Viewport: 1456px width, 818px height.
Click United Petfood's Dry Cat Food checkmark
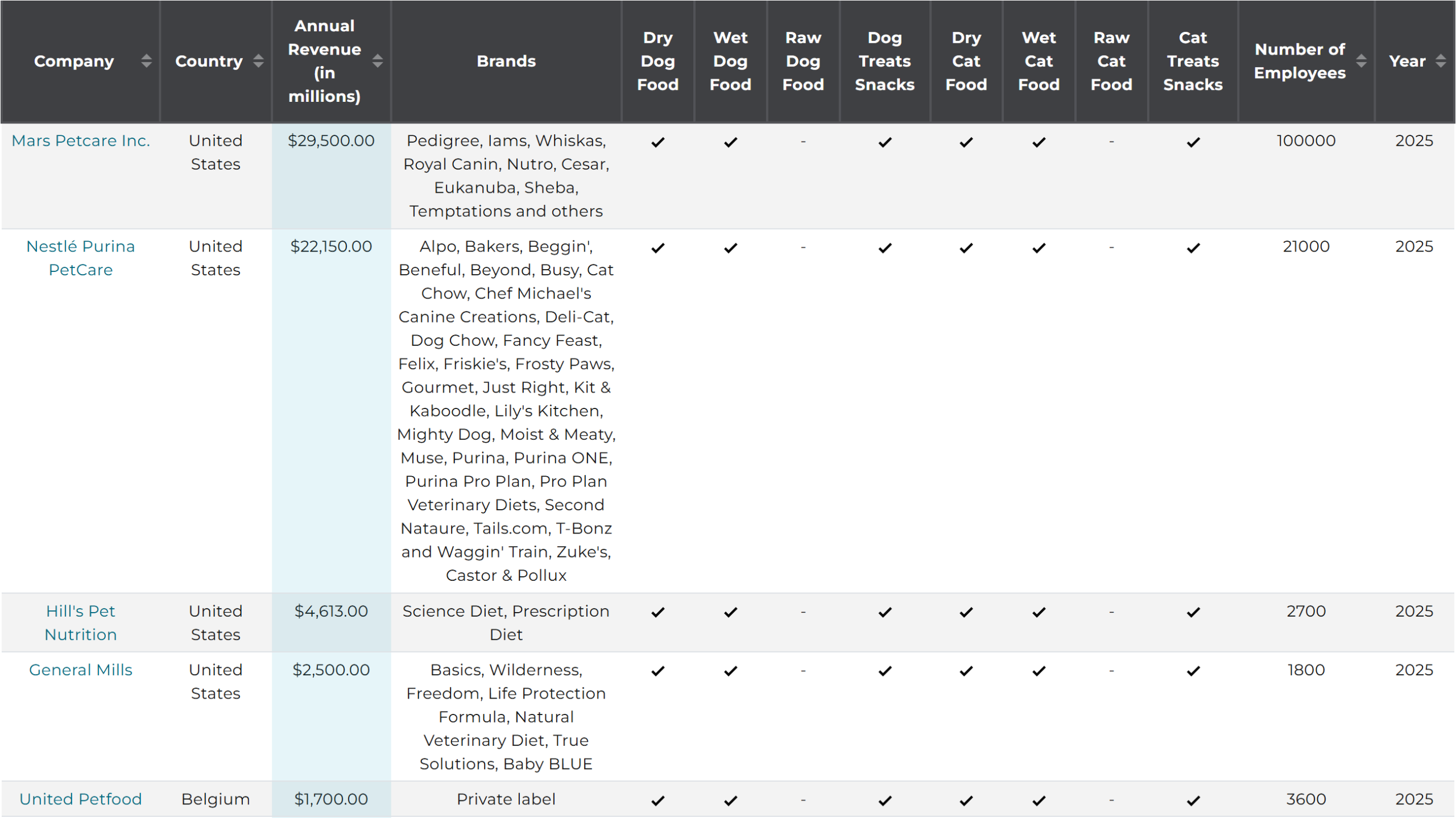pos(966,801)
